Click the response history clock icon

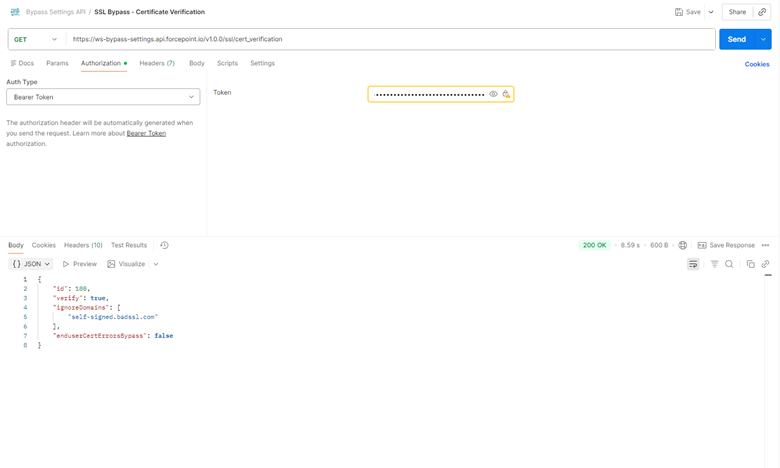pos(164,245)
